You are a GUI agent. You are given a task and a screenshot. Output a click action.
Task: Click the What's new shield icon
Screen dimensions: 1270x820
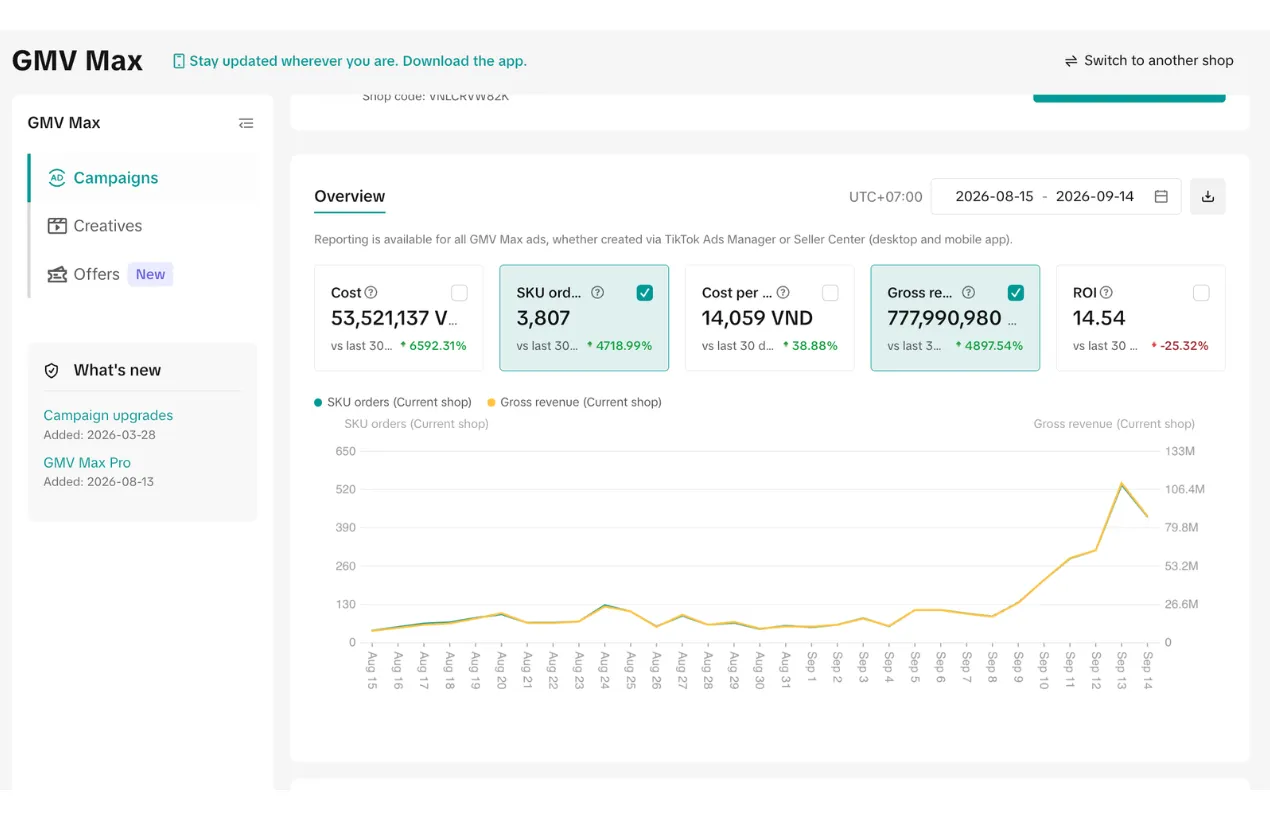(x=52, y=370)
